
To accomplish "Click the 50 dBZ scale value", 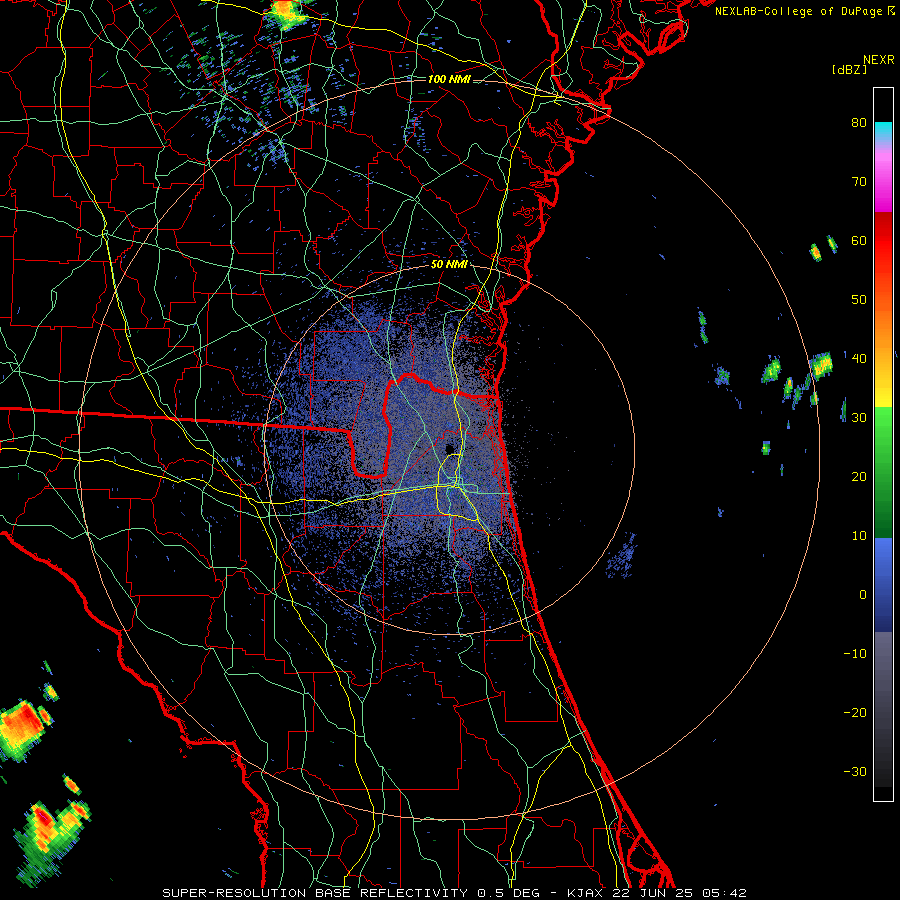I will click(859, 300).
